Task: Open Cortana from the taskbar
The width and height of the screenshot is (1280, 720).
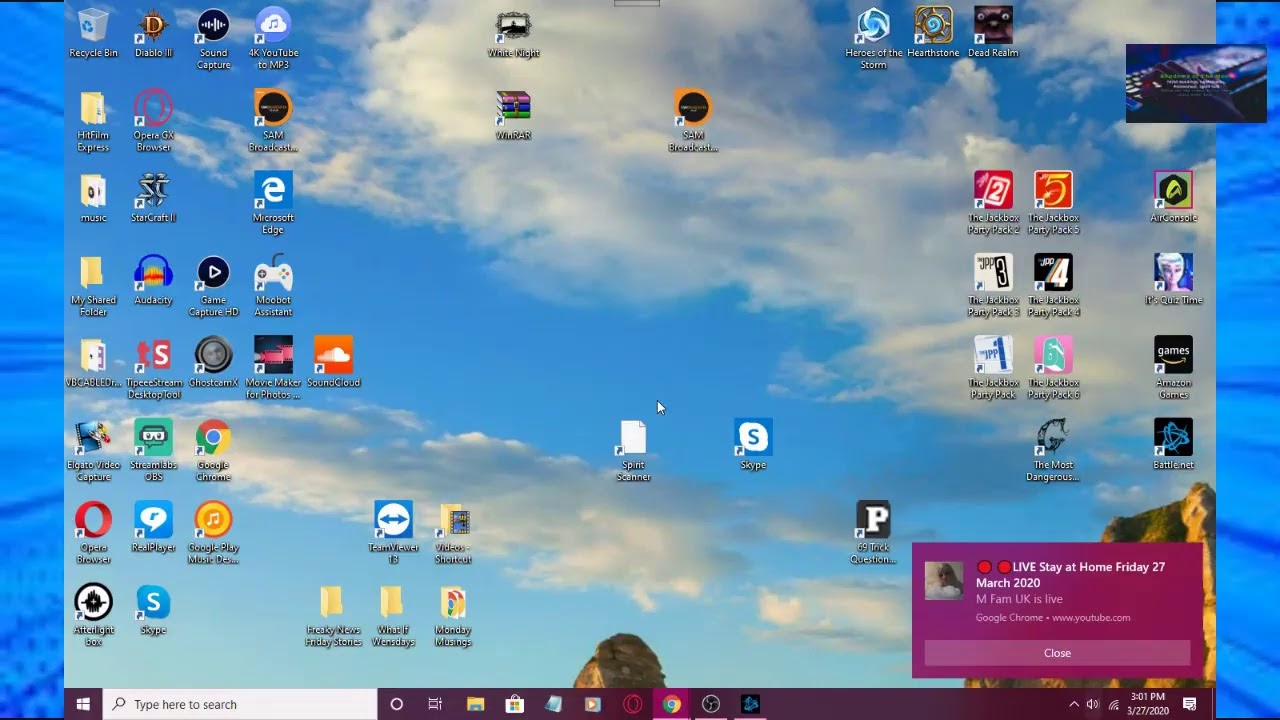Action: (396, 704)
